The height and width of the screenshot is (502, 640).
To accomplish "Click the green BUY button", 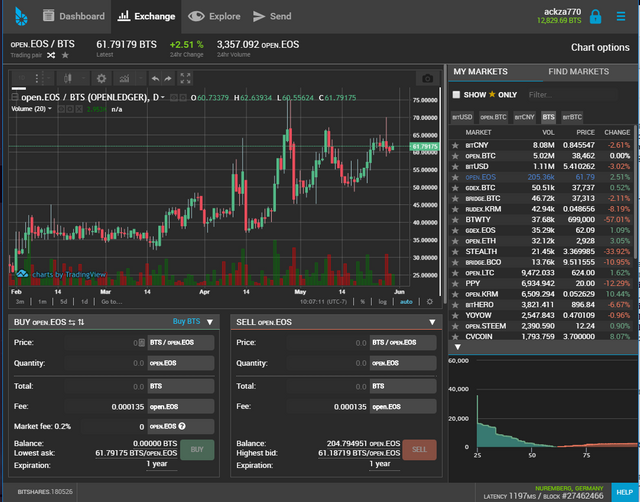I will pos(197,449).
